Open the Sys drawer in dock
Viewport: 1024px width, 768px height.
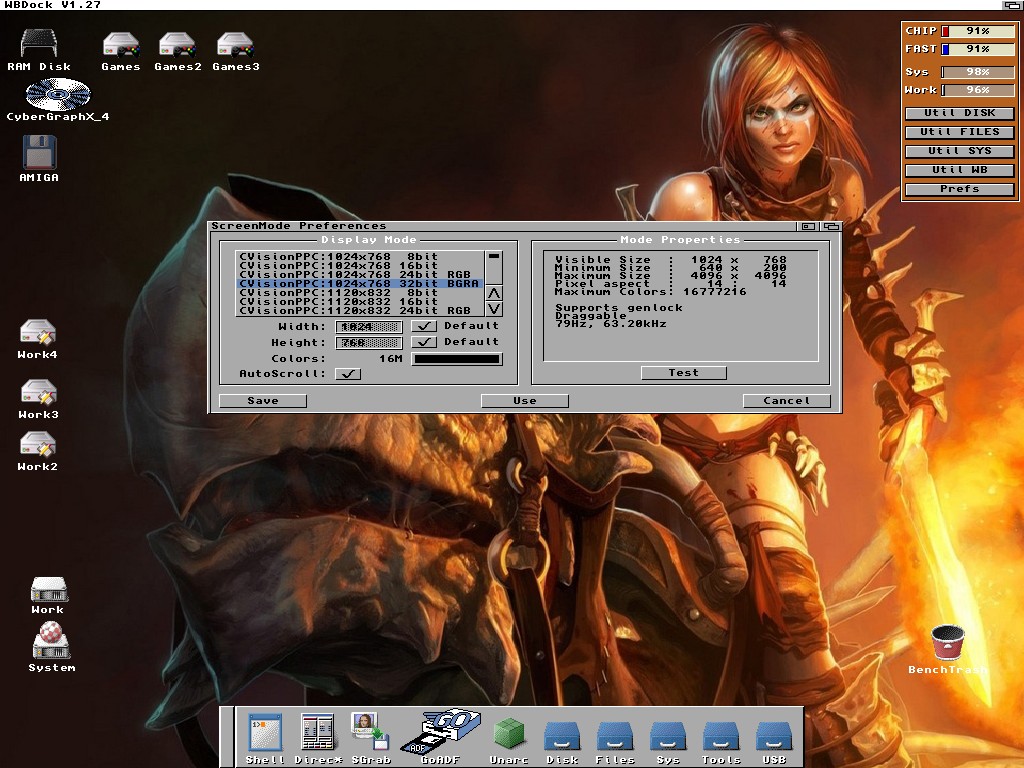[x=667, y=737]
